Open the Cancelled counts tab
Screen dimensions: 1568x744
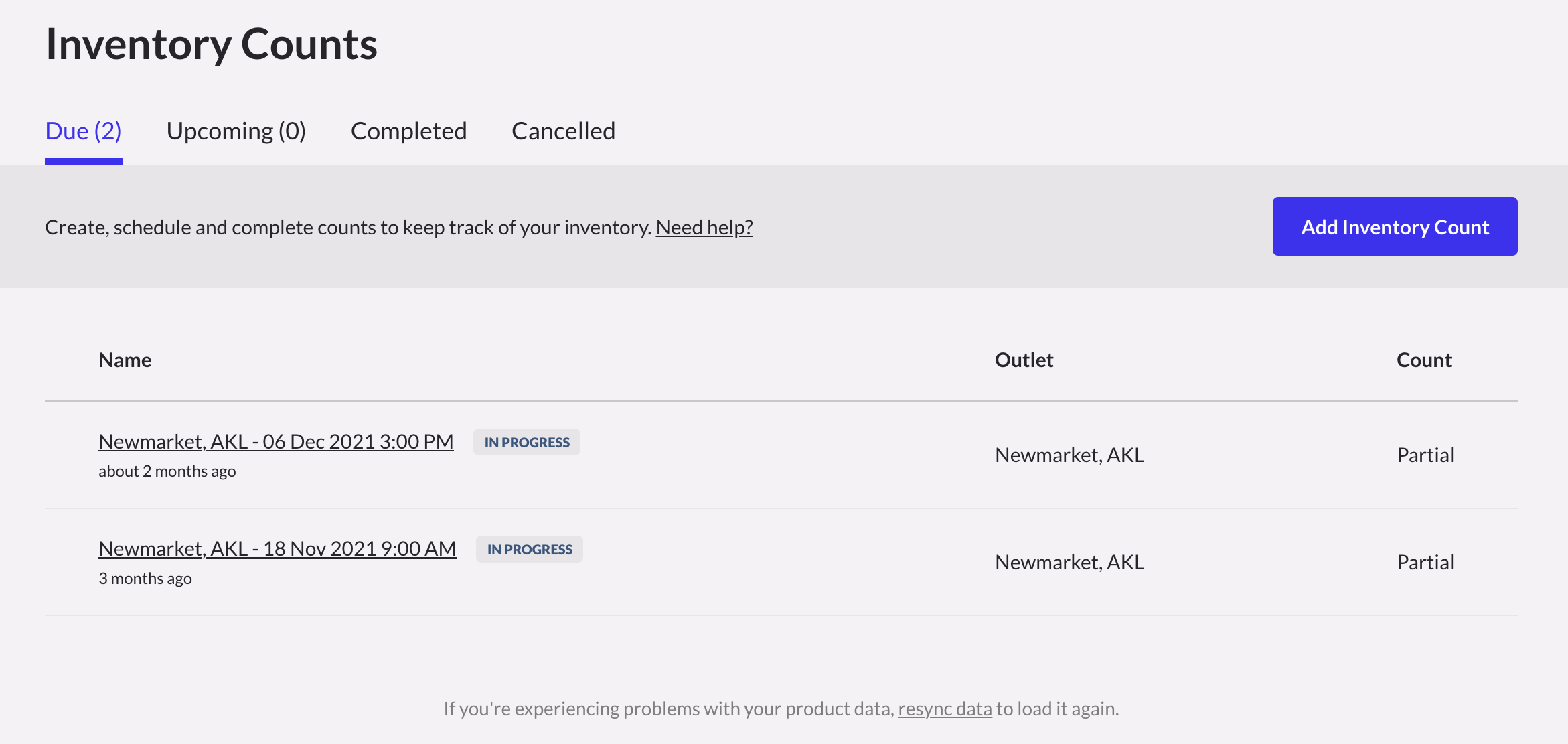coord(564,131)
